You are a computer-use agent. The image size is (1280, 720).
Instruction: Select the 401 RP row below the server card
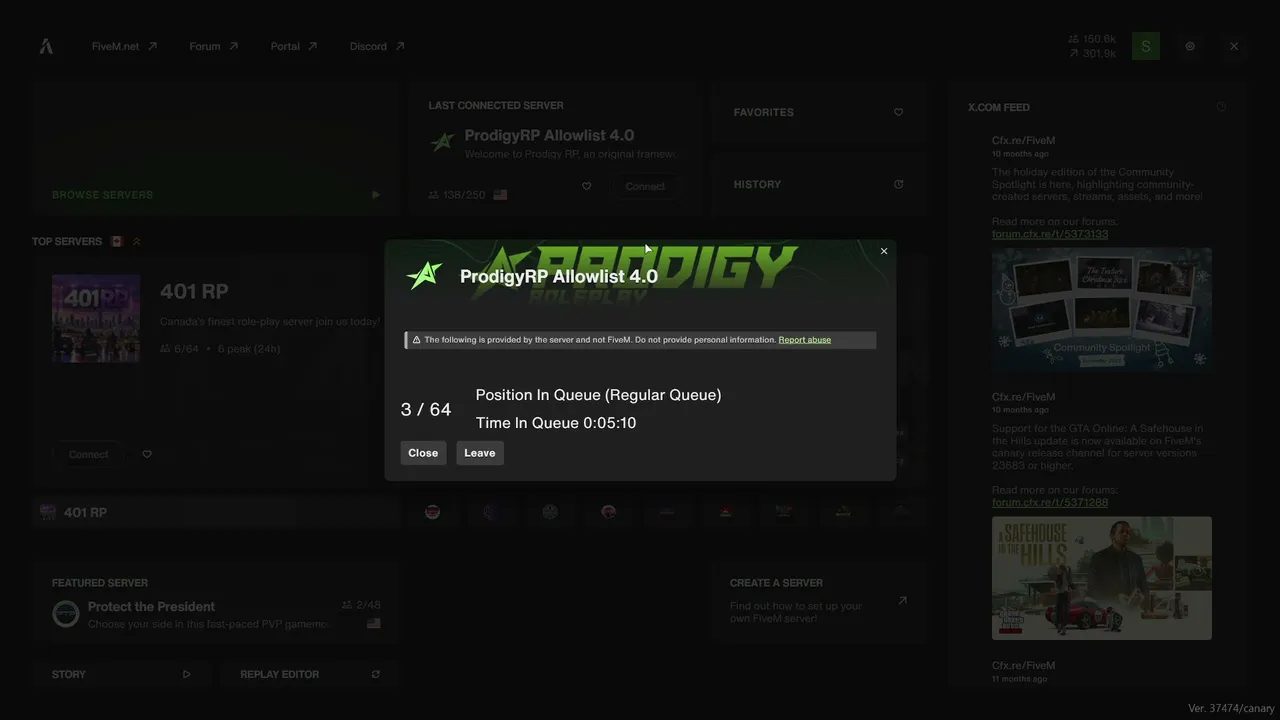click(x=216, y=512)
